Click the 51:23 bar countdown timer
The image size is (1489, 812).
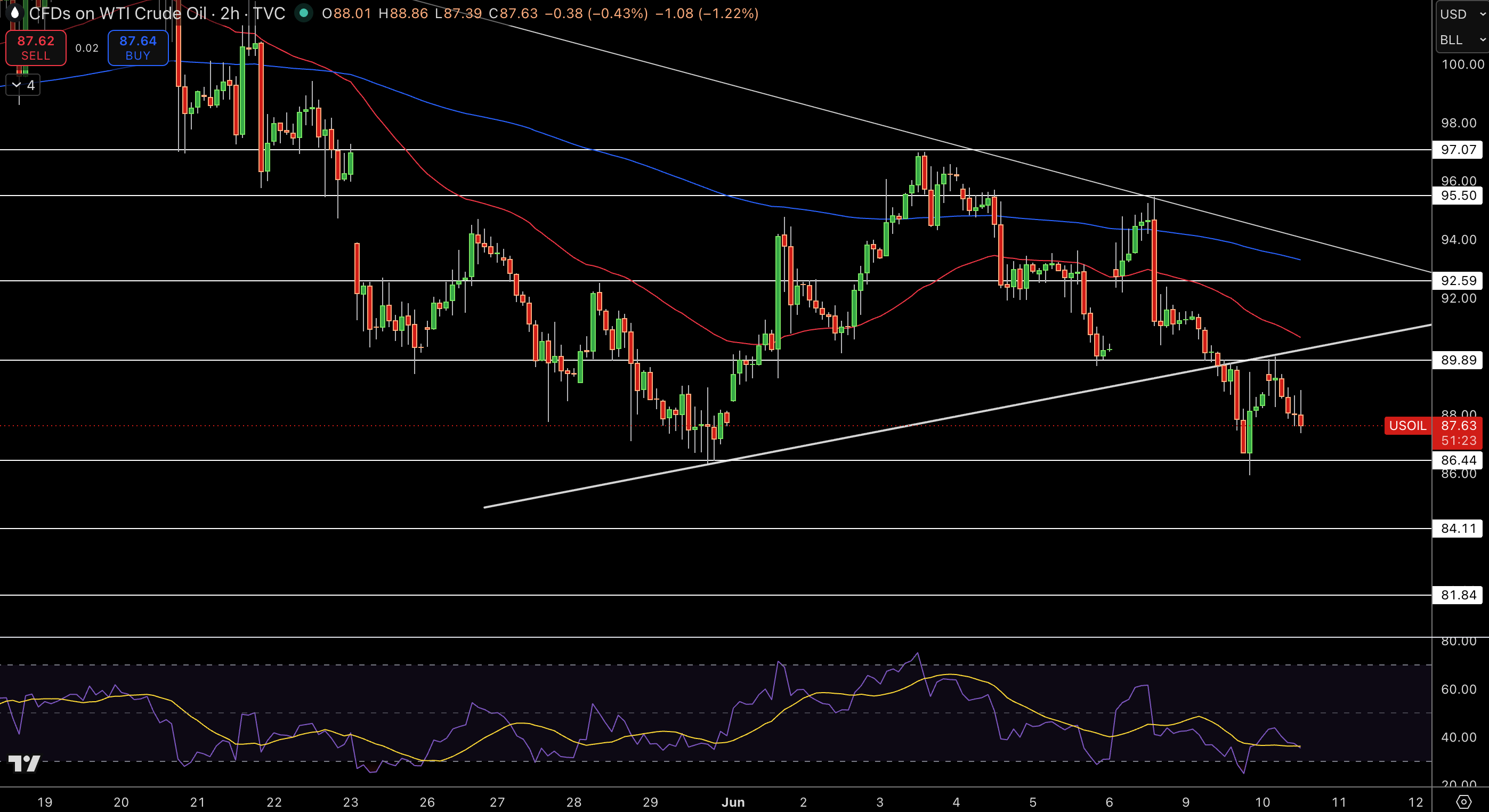click(1459, 441)
